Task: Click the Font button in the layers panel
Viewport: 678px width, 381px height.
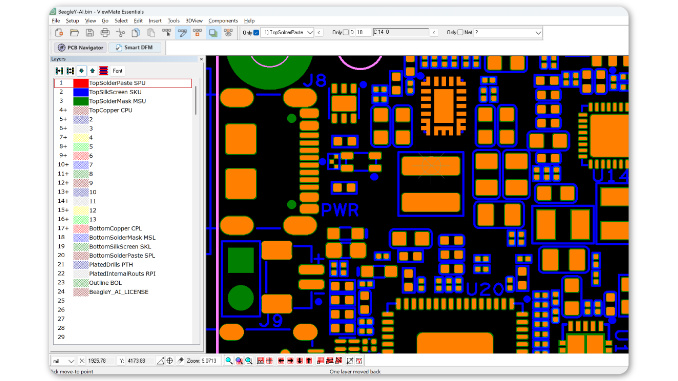Action: coord(118,70)
